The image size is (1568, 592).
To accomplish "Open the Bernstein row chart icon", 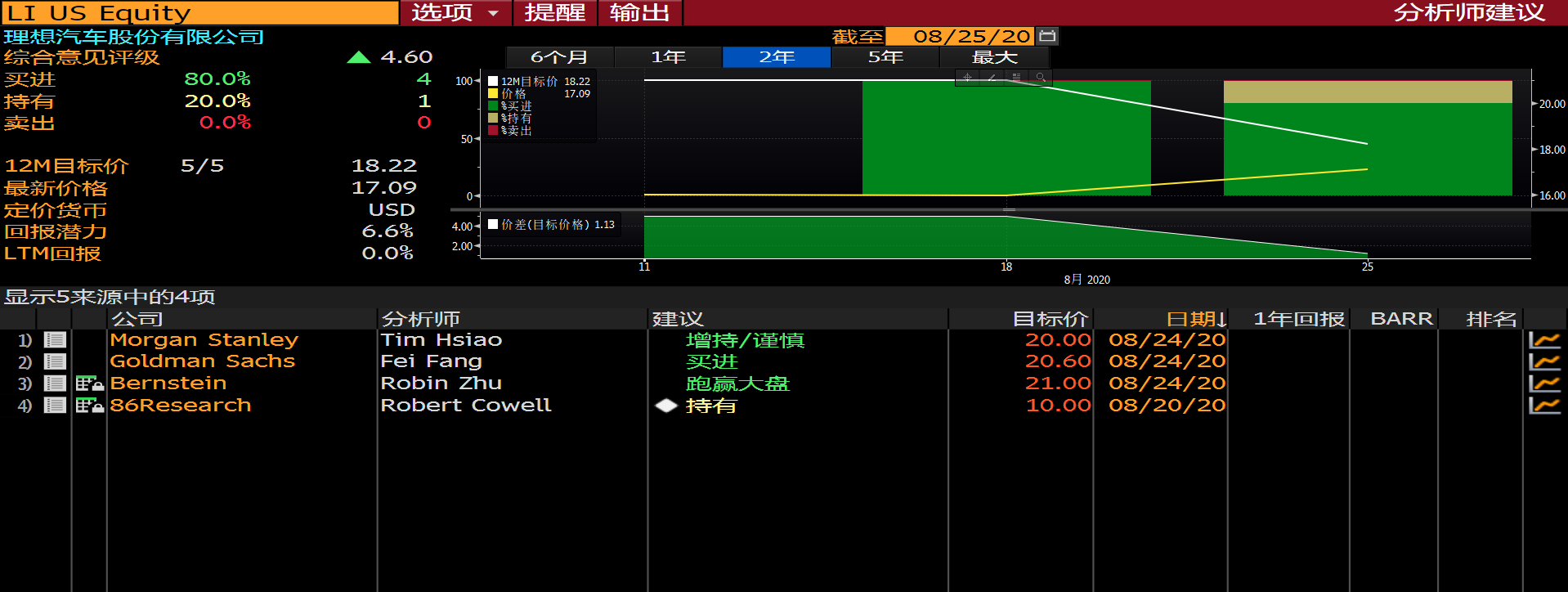I will point(1544,383).
